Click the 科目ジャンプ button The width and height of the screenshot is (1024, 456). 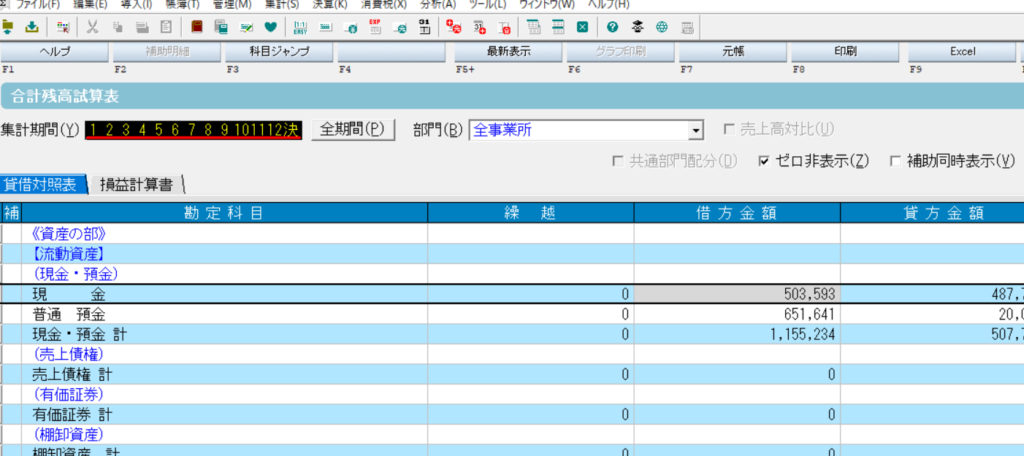[280, 52]
